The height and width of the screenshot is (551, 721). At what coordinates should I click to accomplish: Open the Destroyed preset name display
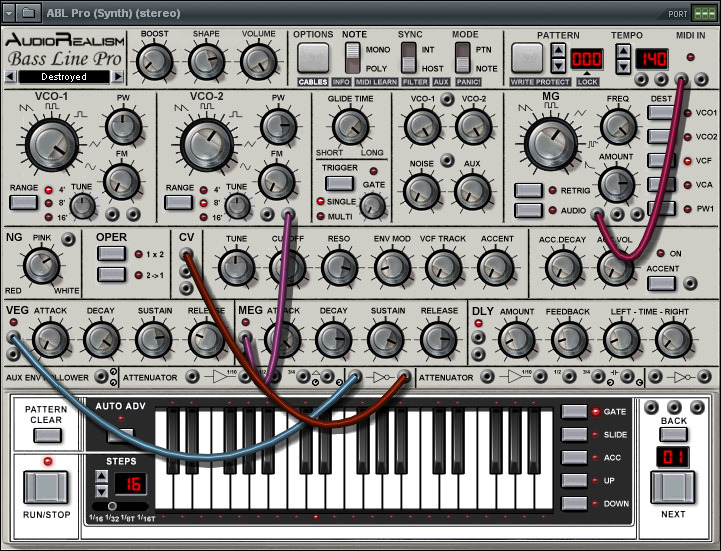coord(64,77)
